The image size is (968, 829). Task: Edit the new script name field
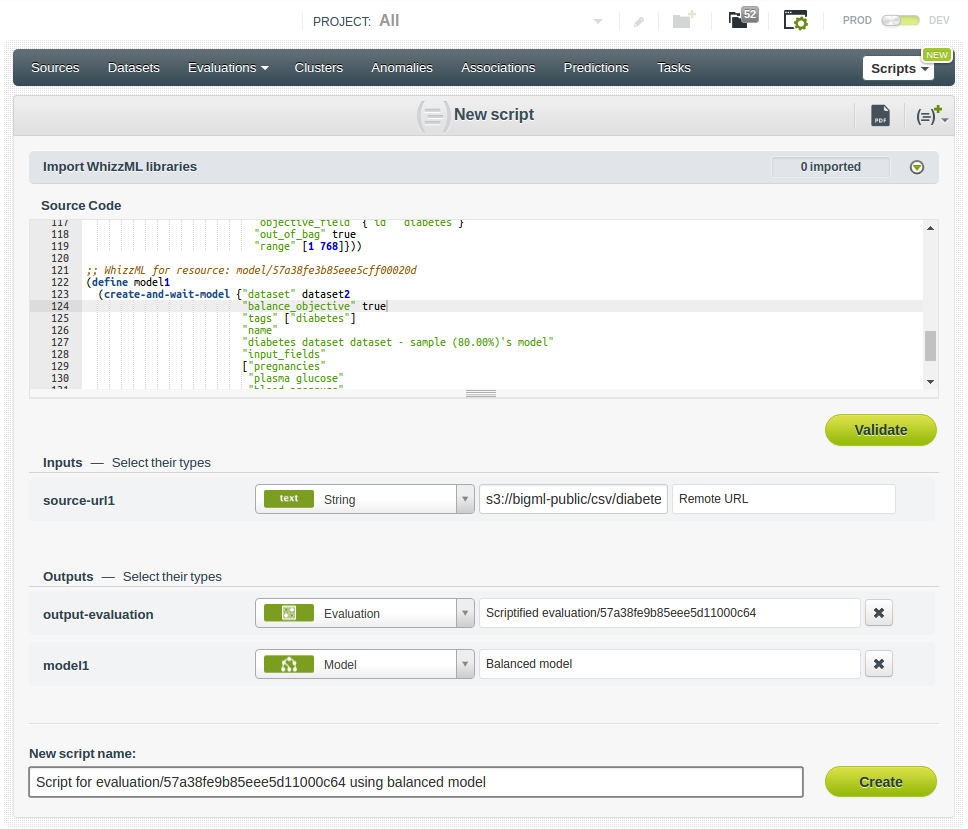(x=414, y=781)
